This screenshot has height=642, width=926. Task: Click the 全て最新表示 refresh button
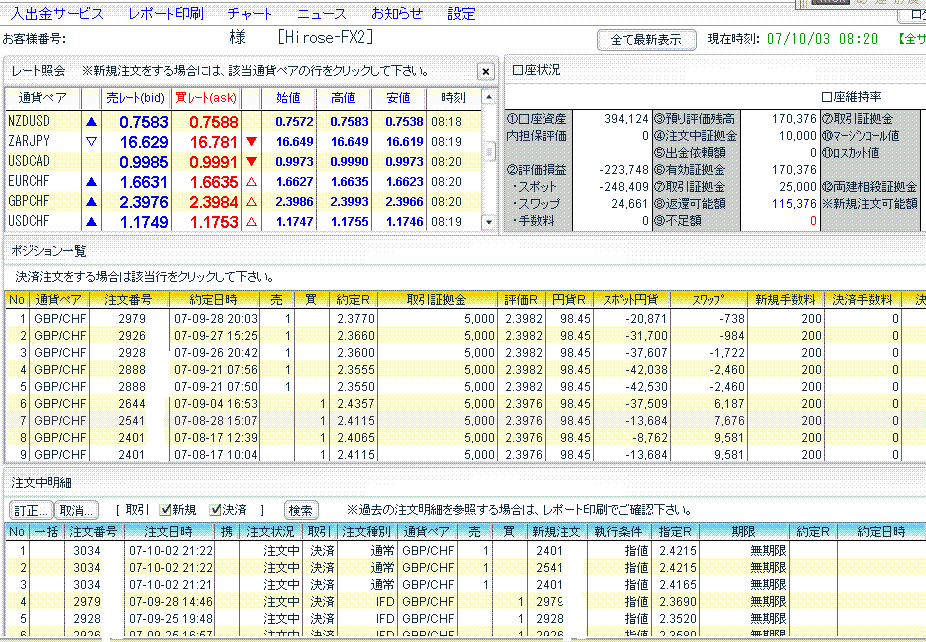pos(646,40)
